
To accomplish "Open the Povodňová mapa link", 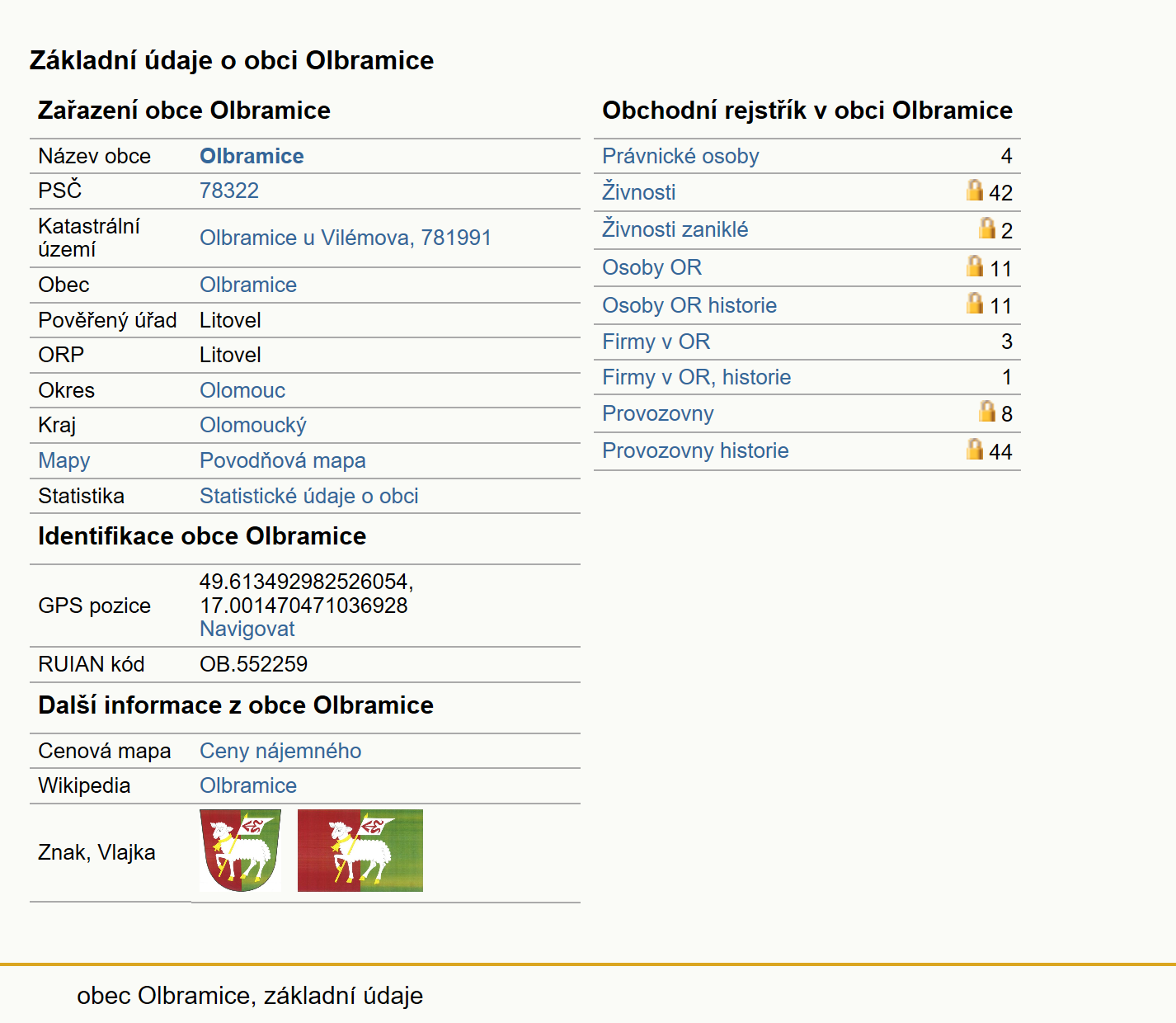I will coord(283,460).
